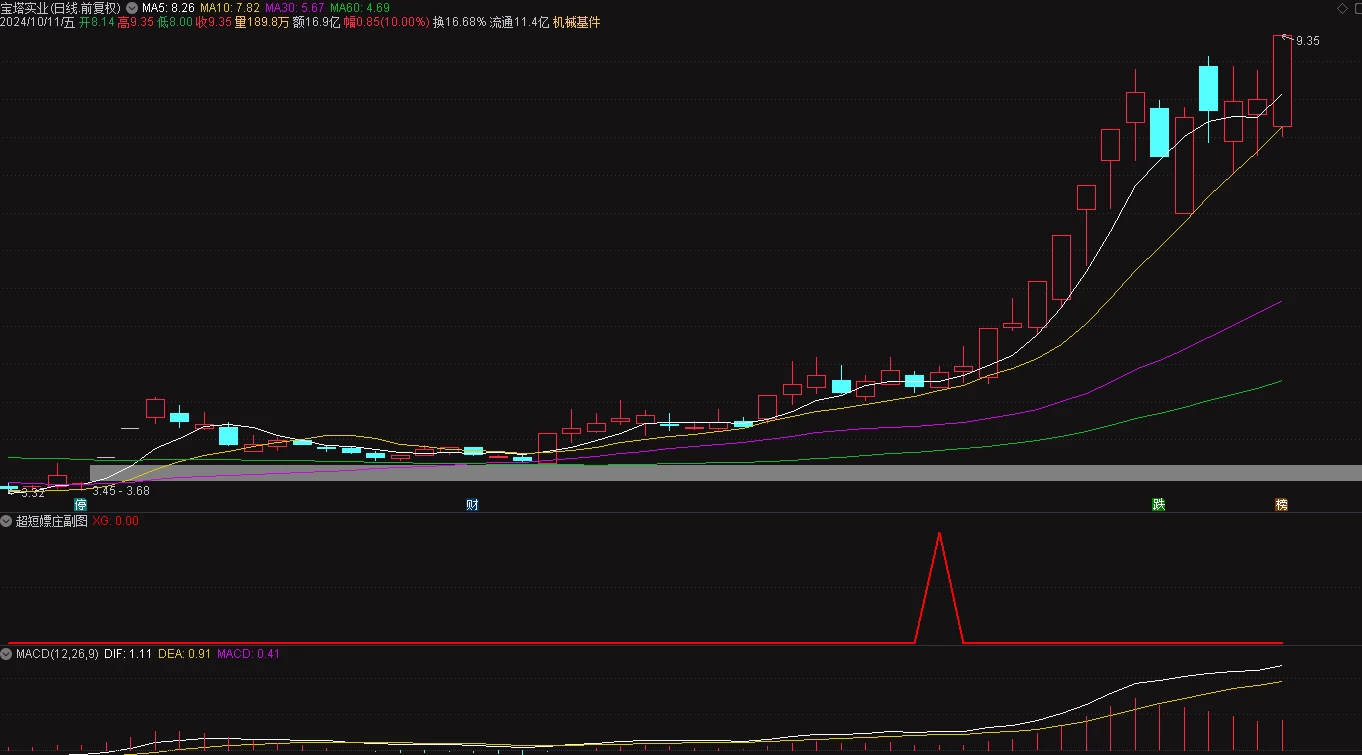Click the low price 低8.00
Viewport: 1362px width, 755px height.
(x=175, y=22)
